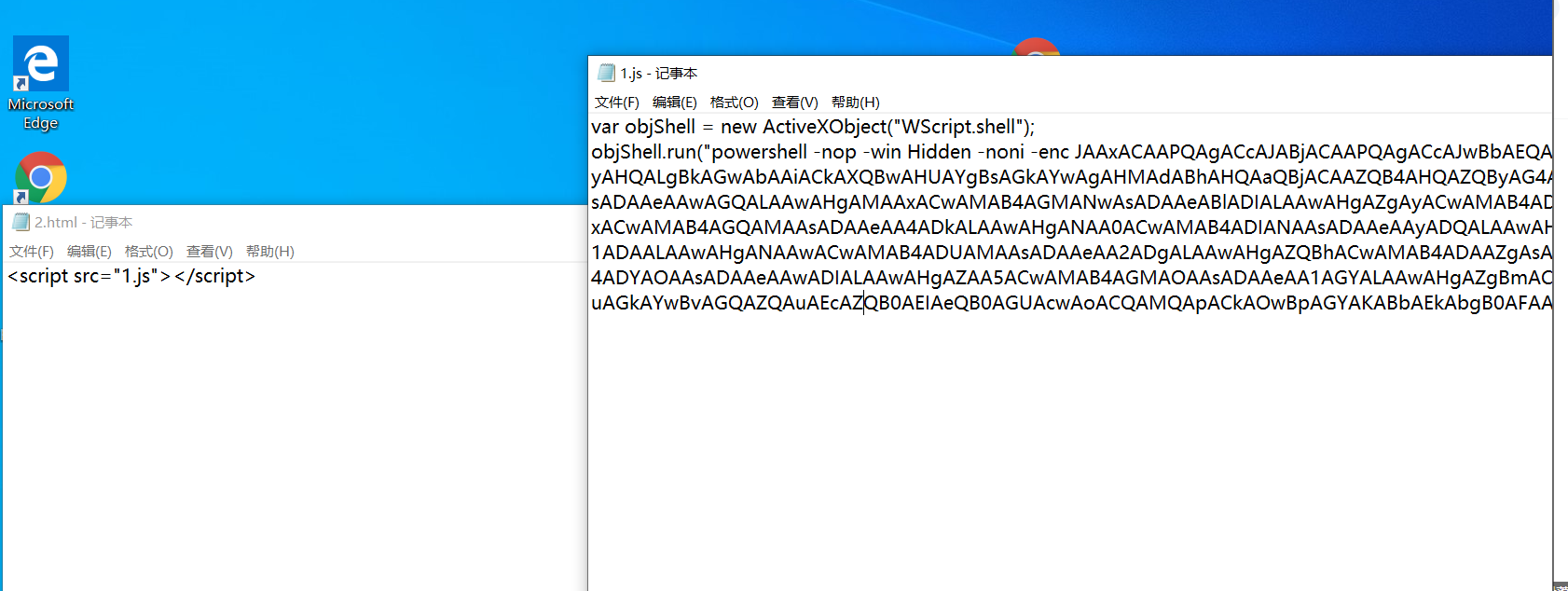Image resolution: width=1568 pixels, height=591 pixels.
Task: Open 查看(V) menu in 2.html Notepad
Action: click(x=210, y=252)
